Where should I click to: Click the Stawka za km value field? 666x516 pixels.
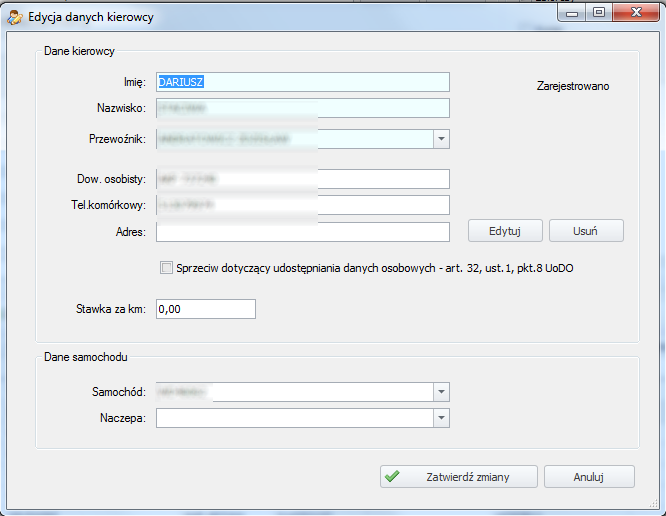pyautogui.click(x=205, y=309)
